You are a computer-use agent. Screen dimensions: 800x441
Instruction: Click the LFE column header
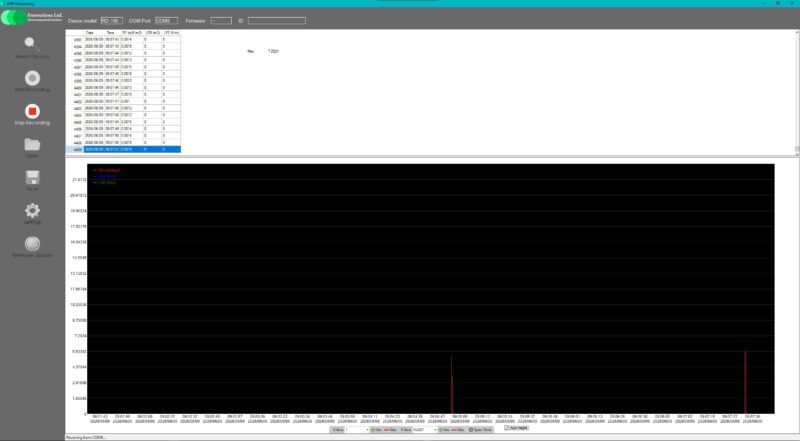171,33
